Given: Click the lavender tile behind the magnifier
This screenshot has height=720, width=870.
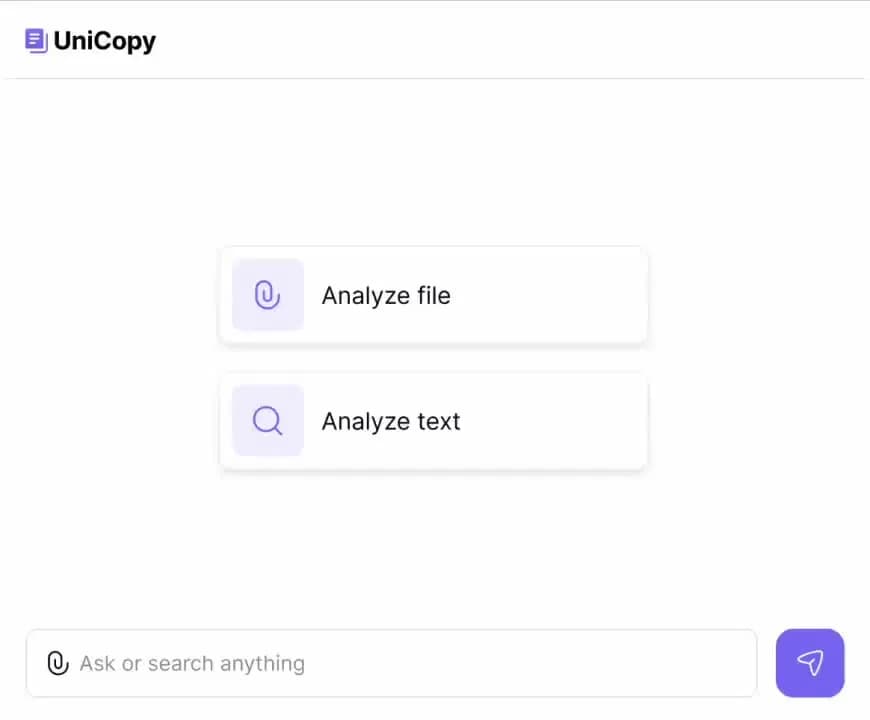Looking at the screenshot, I should click(268, 420).
